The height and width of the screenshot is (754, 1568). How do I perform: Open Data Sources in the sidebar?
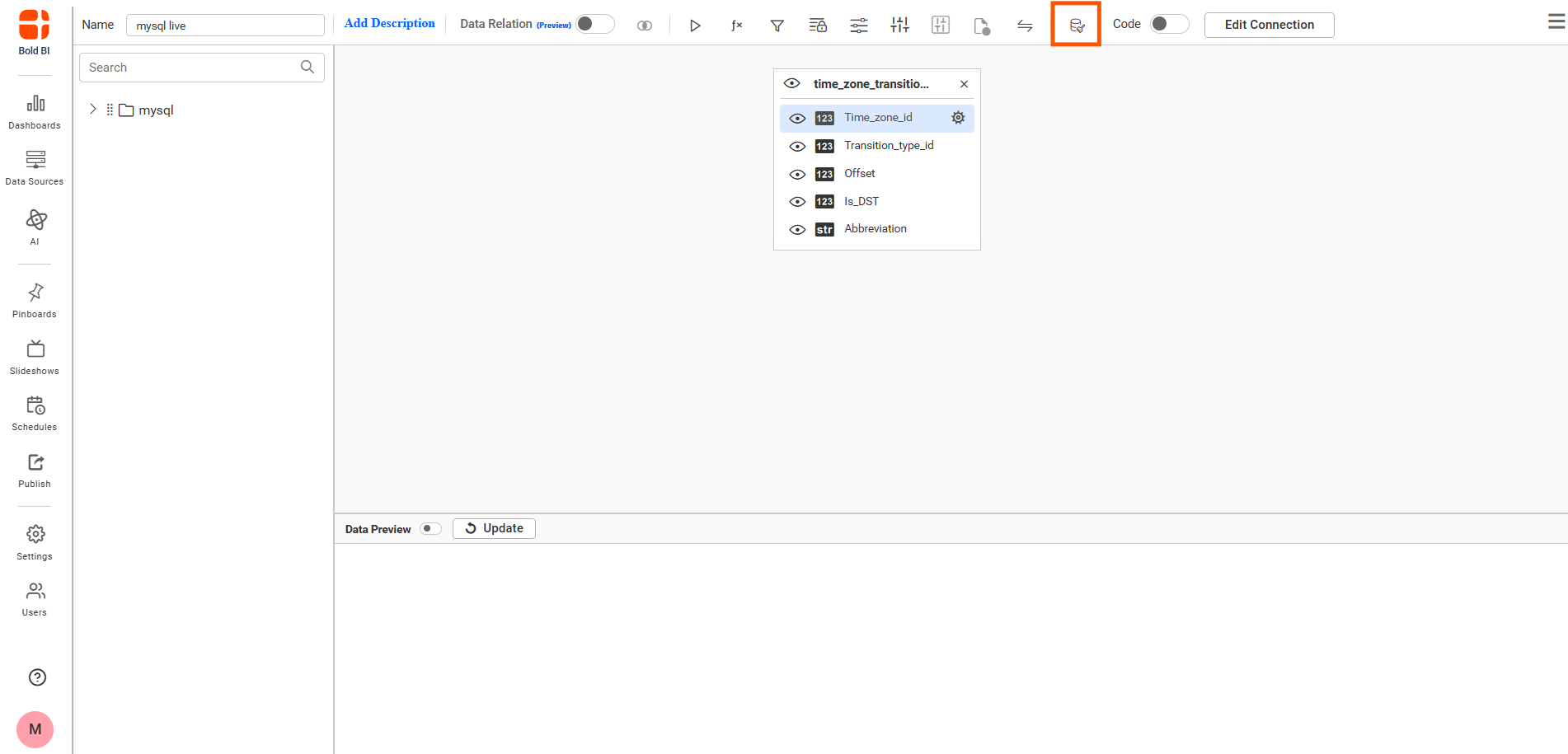click(35, 168)
